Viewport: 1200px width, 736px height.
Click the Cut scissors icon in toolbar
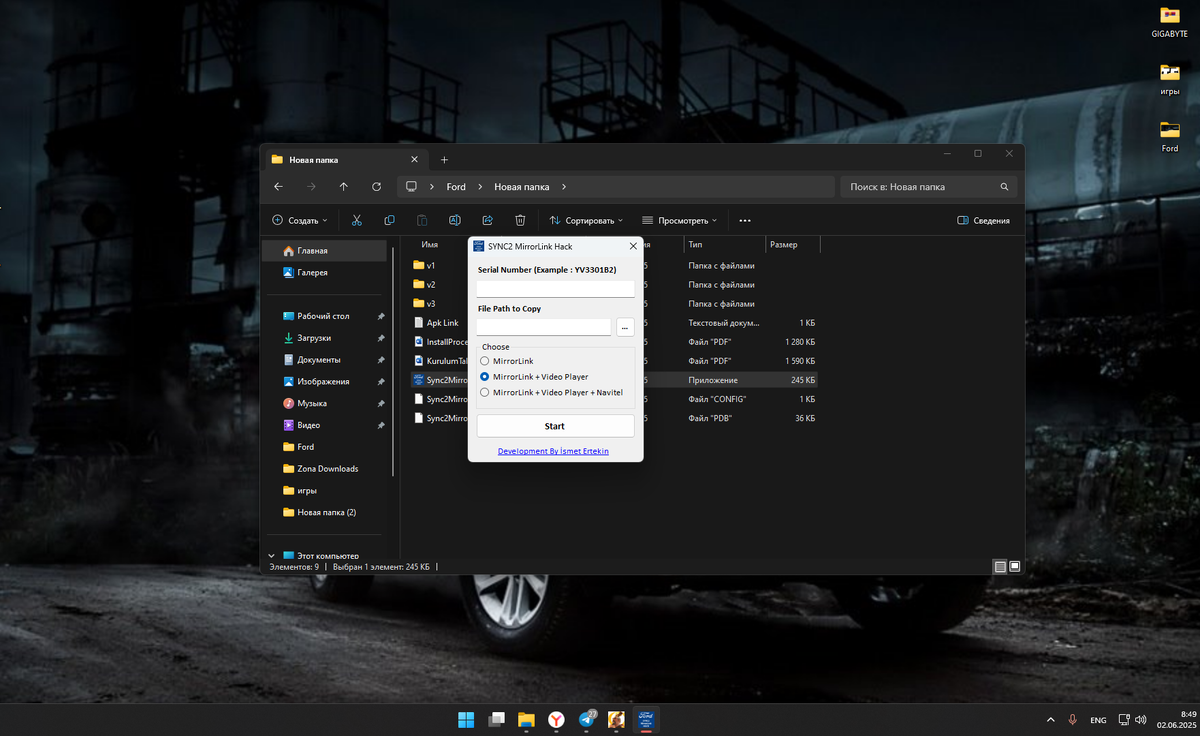pyautogui.click(x=356, y=220)
